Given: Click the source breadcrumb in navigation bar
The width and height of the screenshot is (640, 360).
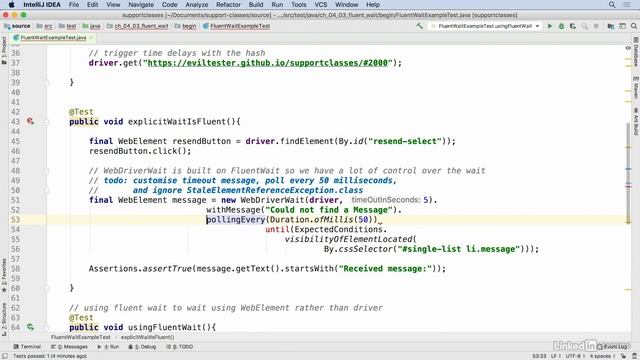Looking at the screenshot, I should click(17, 26).
